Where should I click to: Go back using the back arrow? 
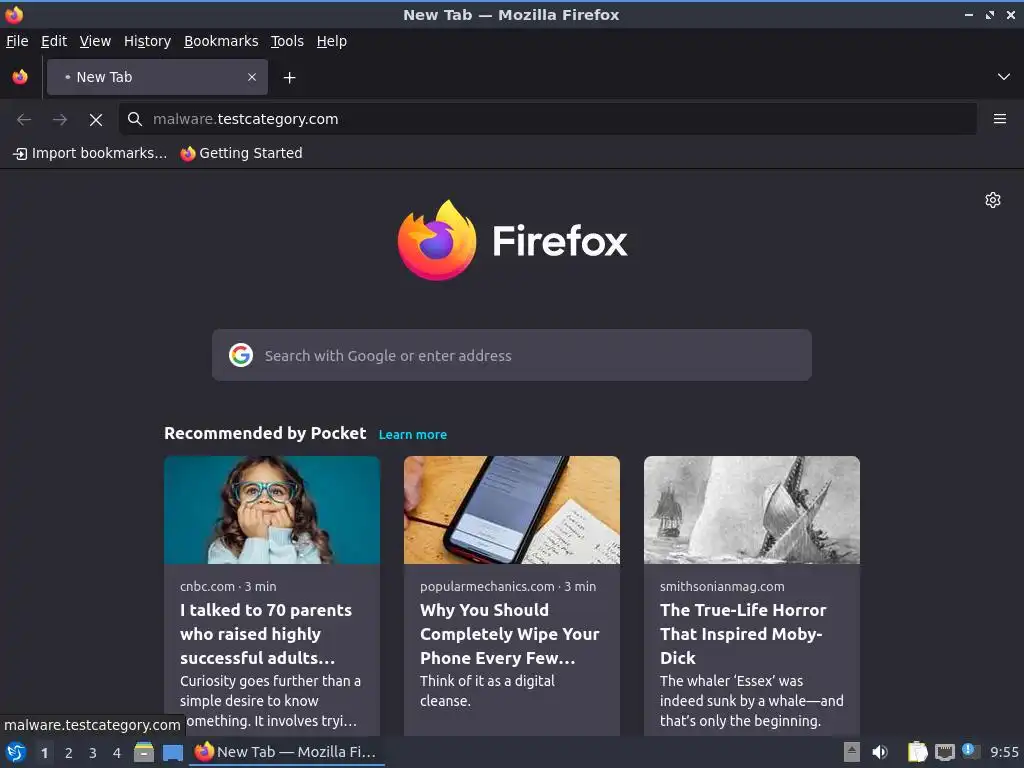point(24,120)
